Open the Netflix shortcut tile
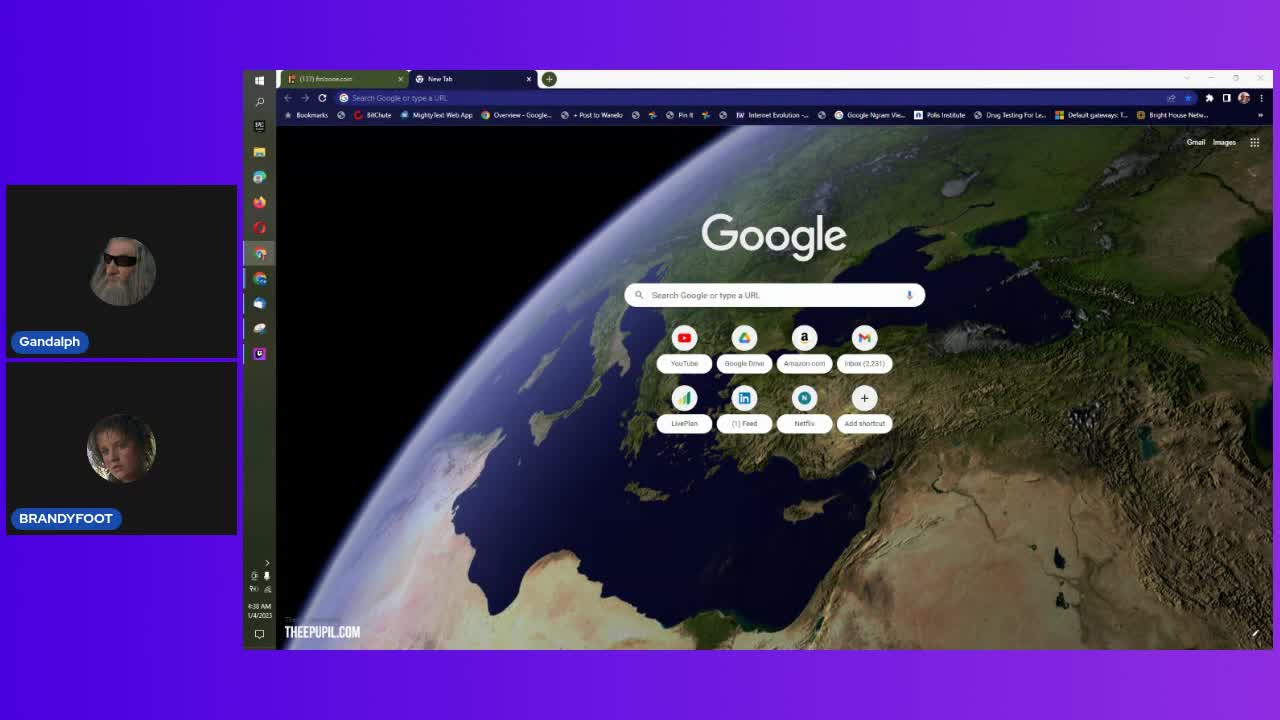 point(804,408)
